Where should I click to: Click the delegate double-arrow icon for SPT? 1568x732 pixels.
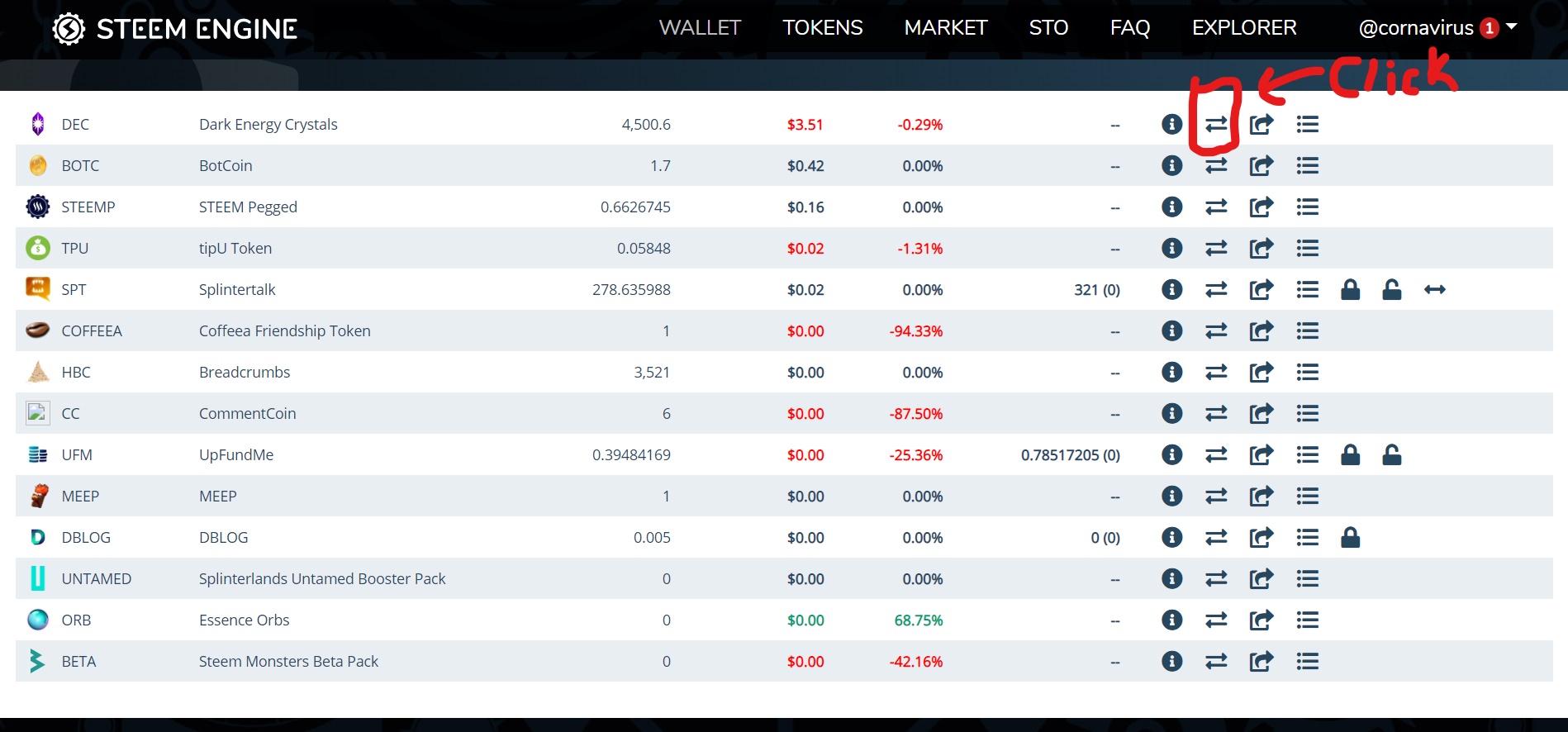tap(1434, 290)
